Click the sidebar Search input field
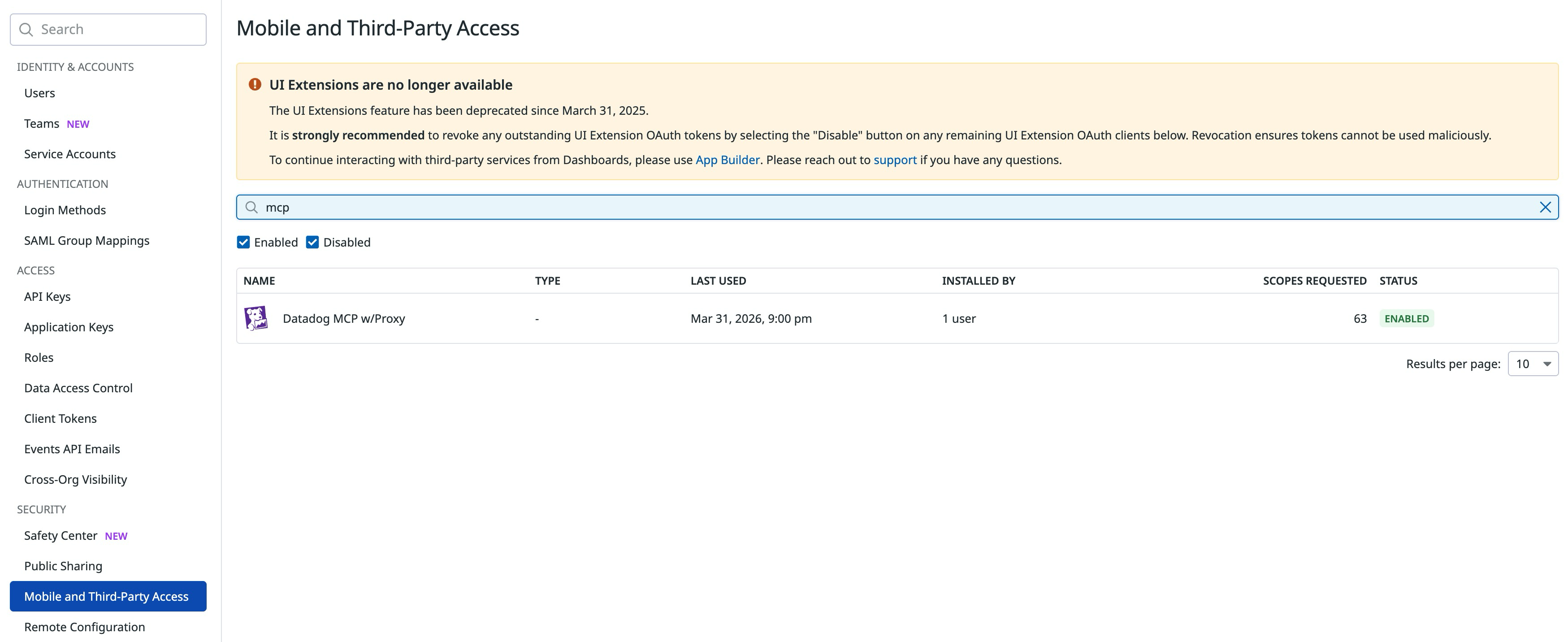The height and width of the screenshot is (642, 1568). click(x=109, y=29)
